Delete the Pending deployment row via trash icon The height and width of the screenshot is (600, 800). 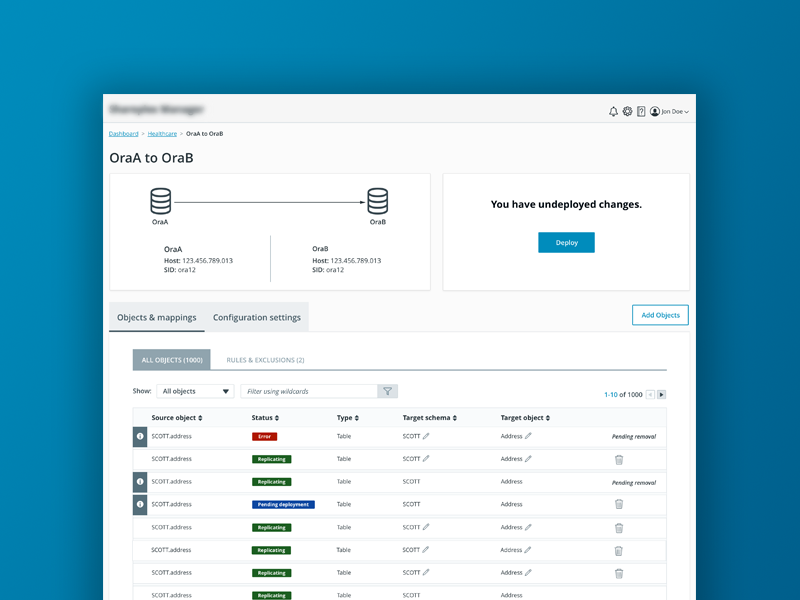pyautogui.click(x=619, y=504)
